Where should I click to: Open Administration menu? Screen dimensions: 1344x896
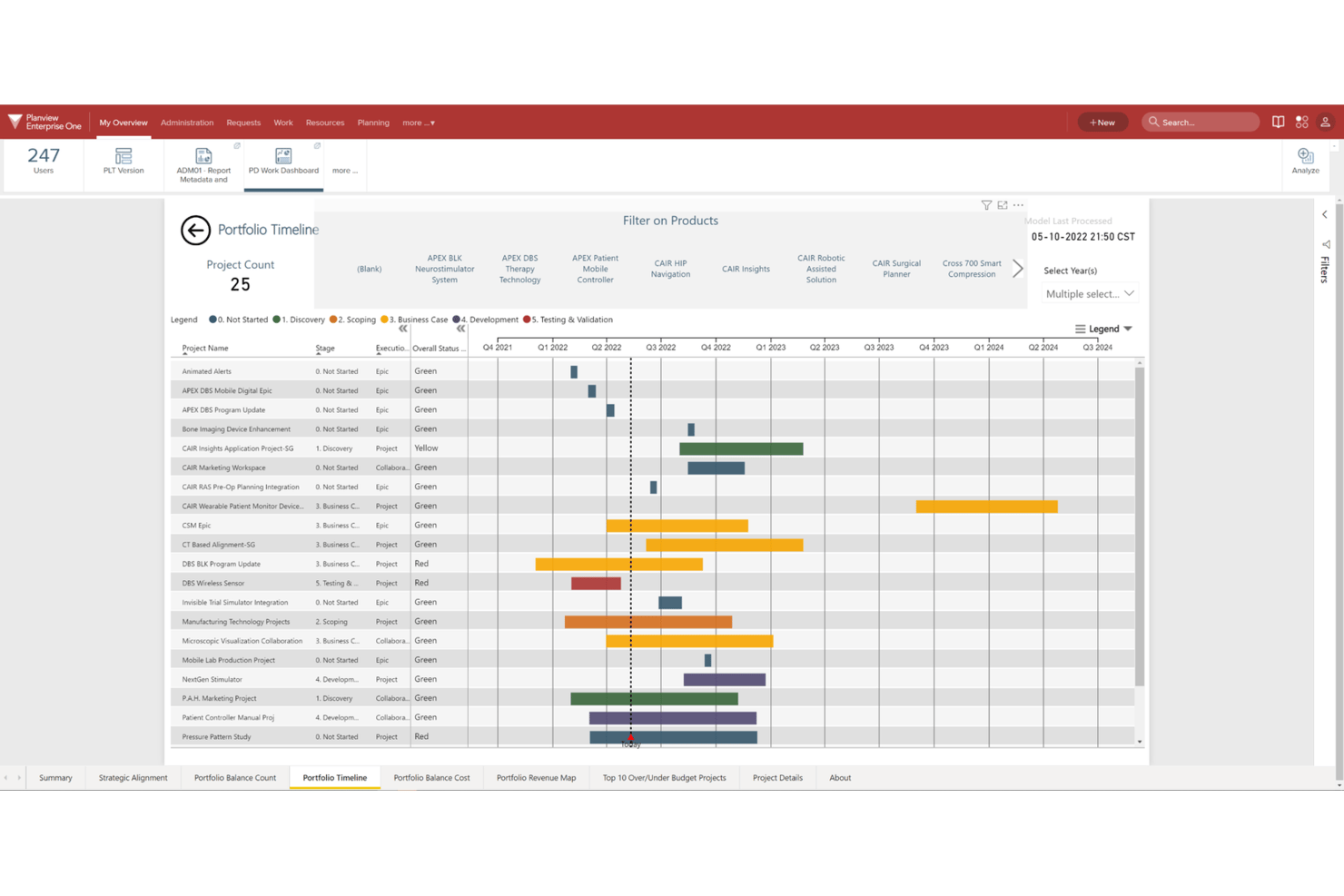[x=187, y=123]
